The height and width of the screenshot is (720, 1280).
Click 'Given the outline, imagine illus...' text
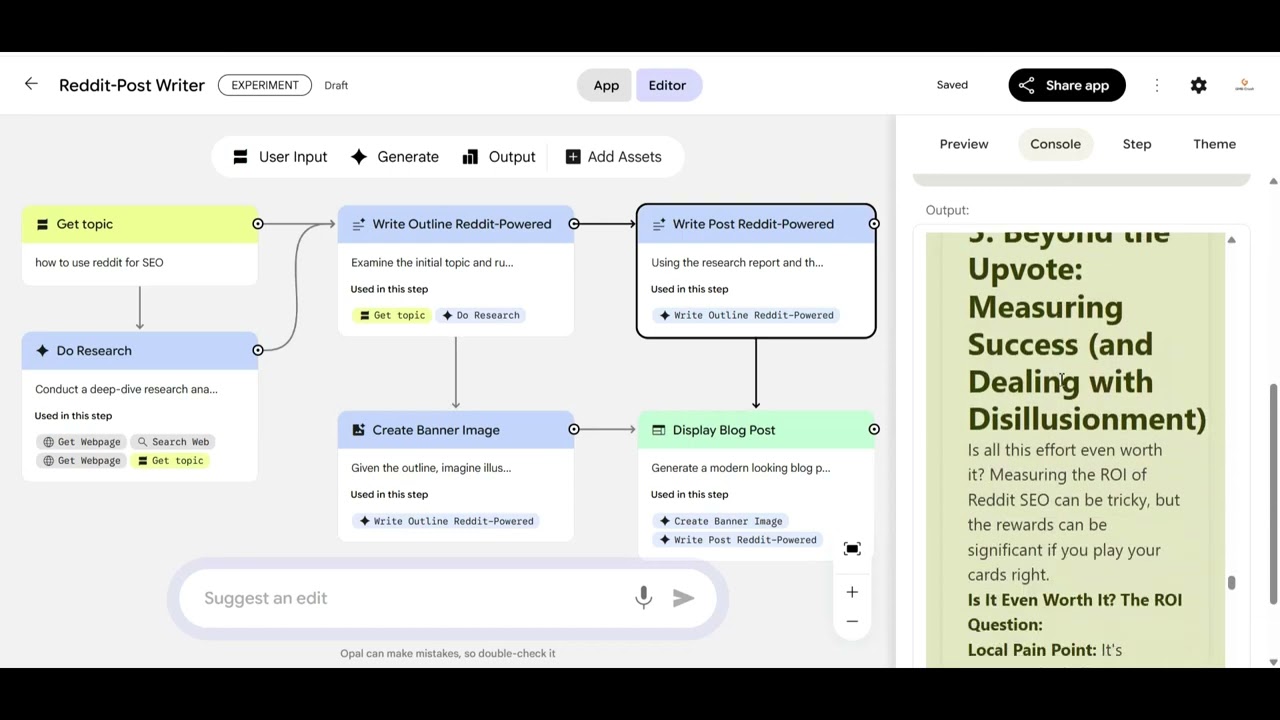tap(431, 467)
